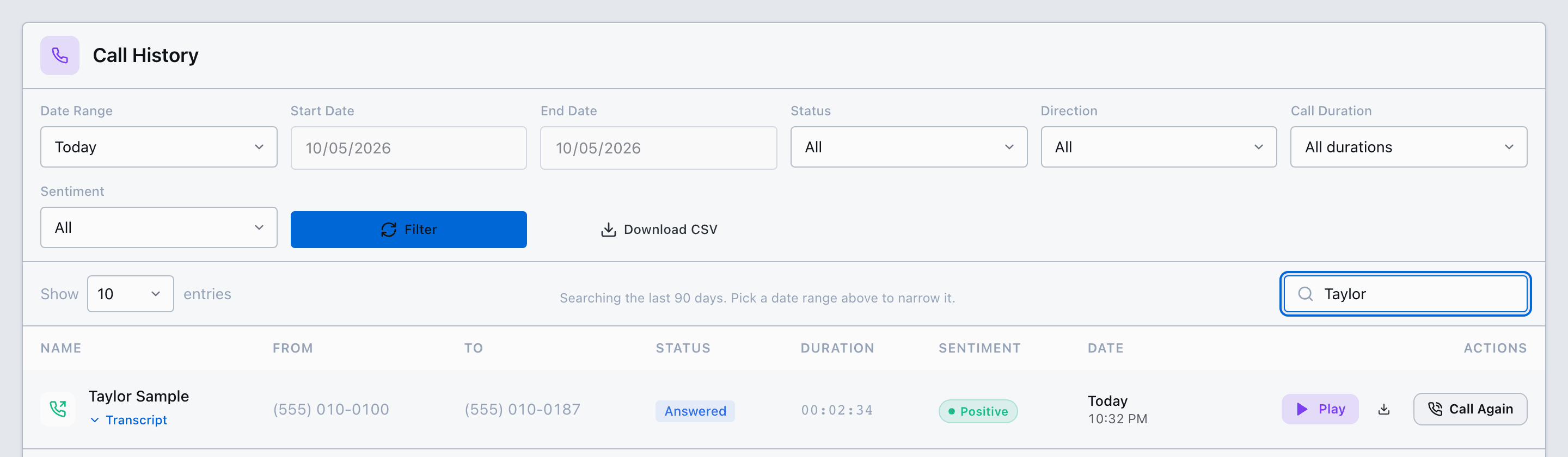The width and height of the screenshot is (1568, 457).
Task: Click the TO column header
Action: coord(474,348)
